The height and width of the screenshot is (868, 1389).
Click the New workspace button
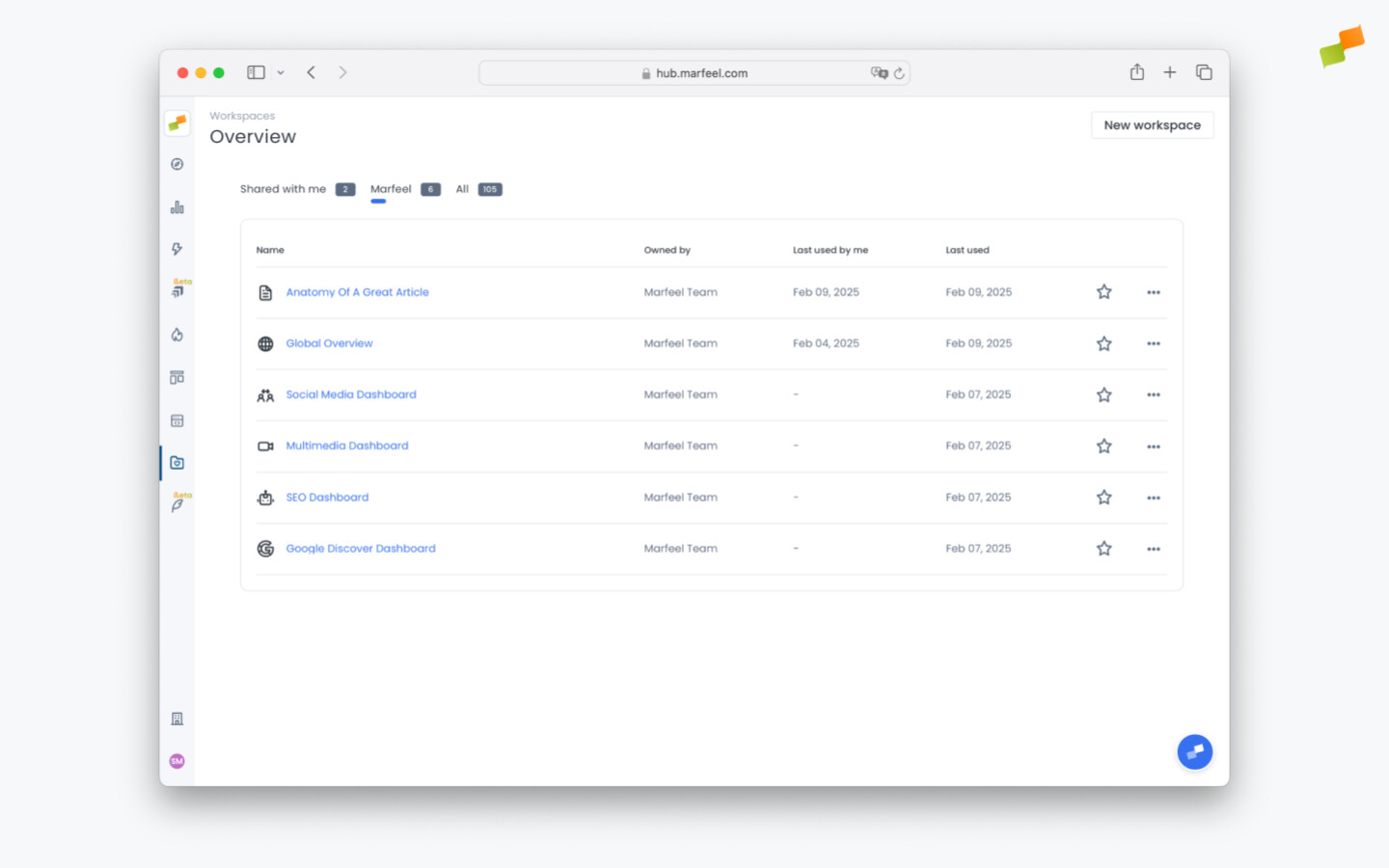(x=1152, y=124)
